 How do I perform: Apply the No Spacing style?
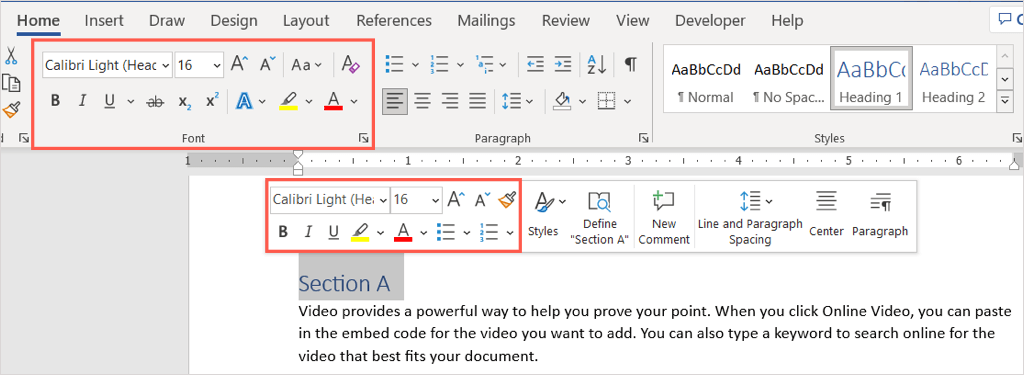[x=788, y=80]
